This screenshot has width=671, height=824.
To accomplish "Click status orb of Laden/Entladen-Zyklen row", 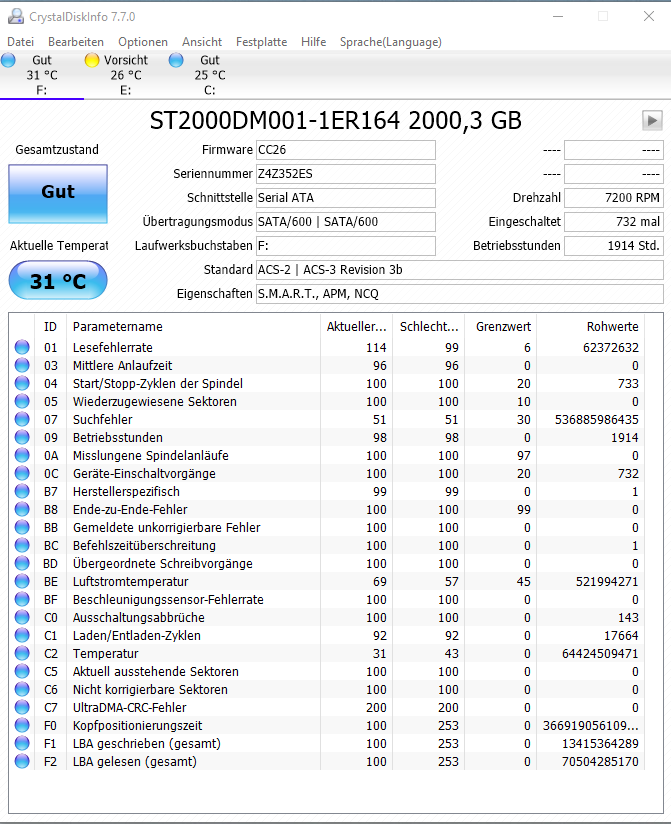I will (22, 635).
